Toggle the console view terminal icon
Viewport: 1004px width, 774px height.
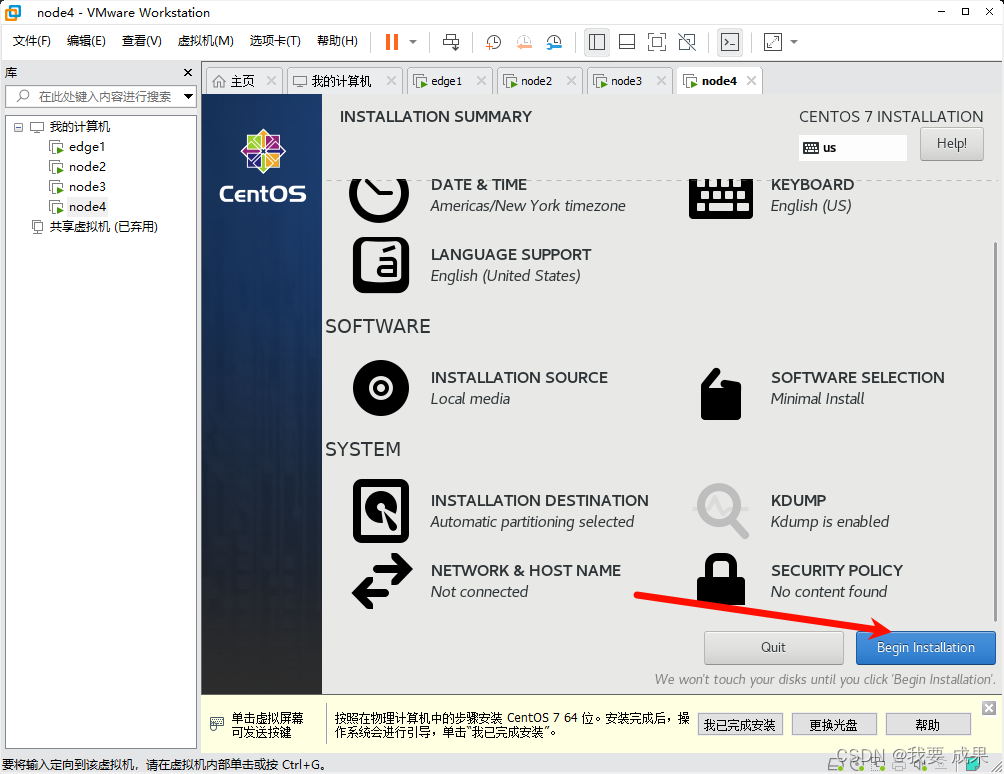(729, 42)
